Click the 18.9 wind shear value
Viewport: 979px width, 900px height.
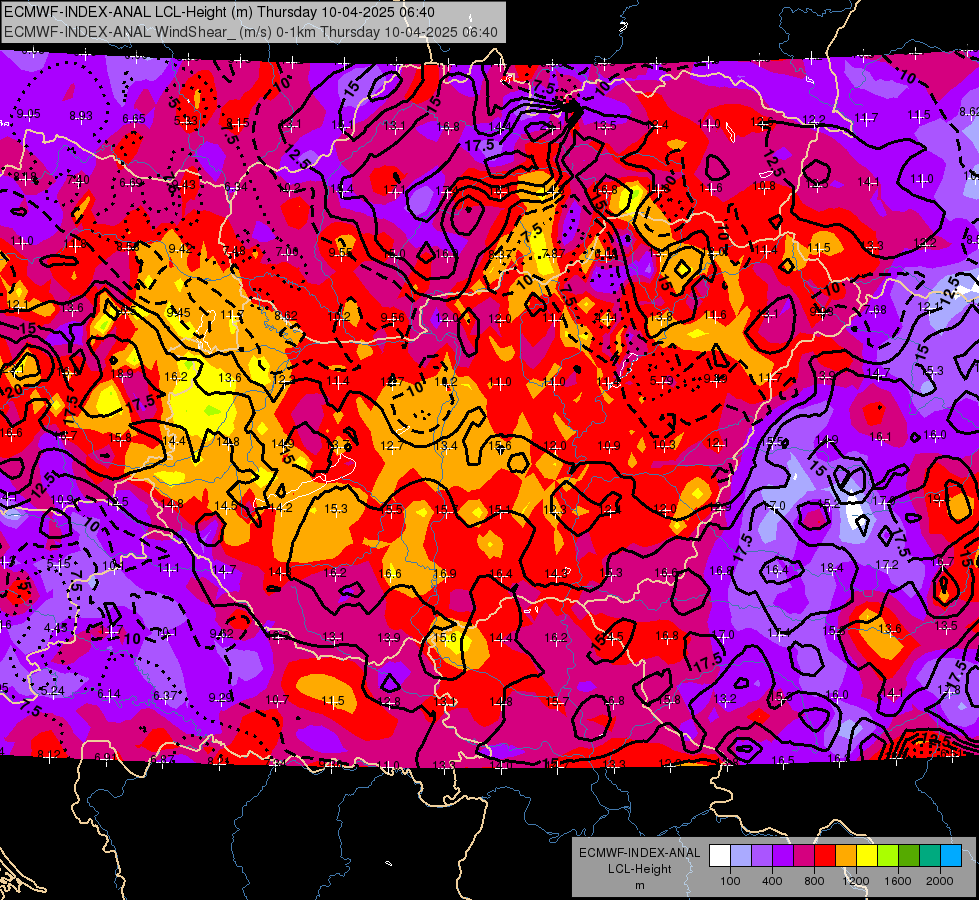[122, 373]
